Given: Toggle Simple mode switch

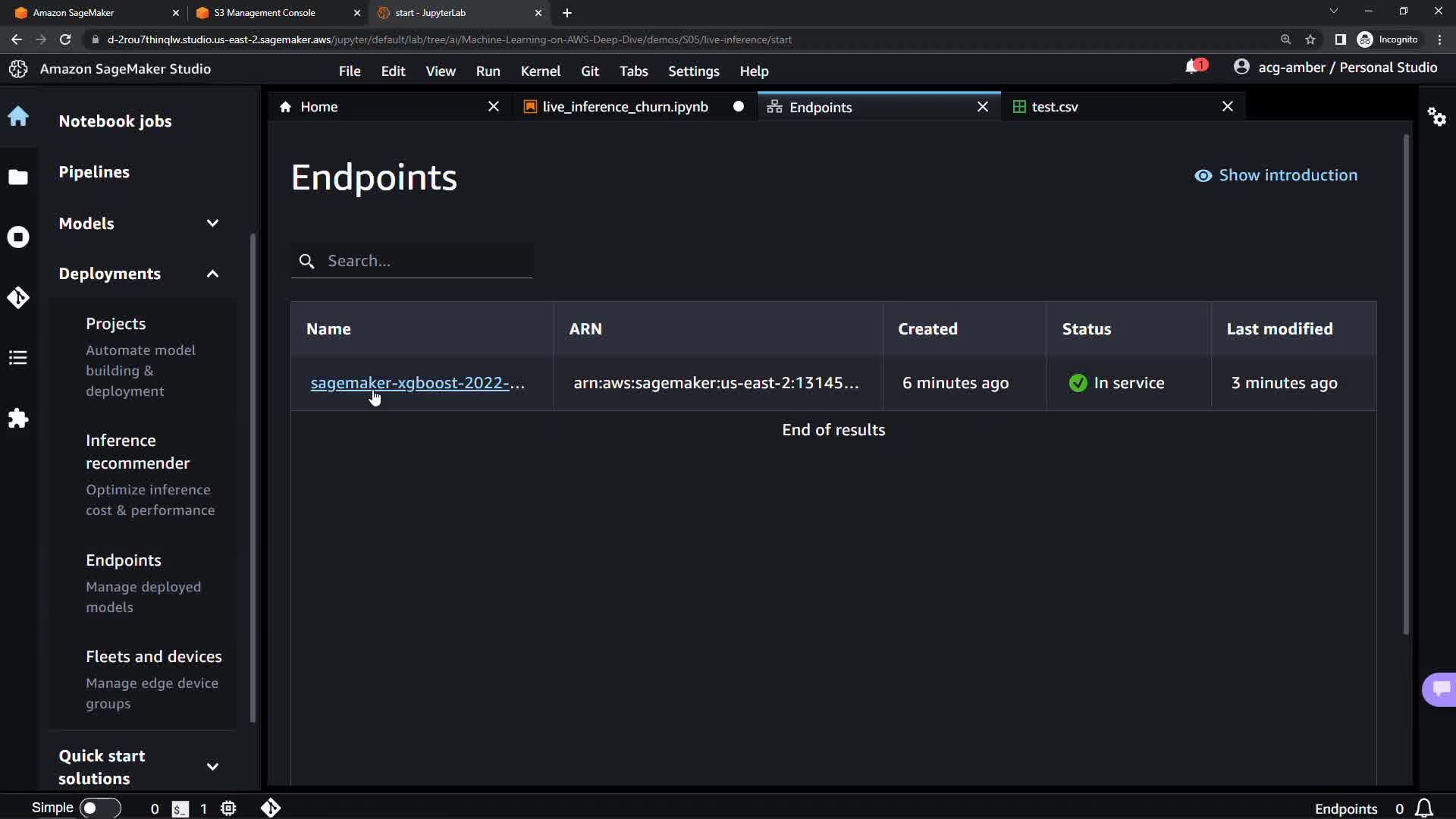Looking at the screenshot, I should point(99,808).
